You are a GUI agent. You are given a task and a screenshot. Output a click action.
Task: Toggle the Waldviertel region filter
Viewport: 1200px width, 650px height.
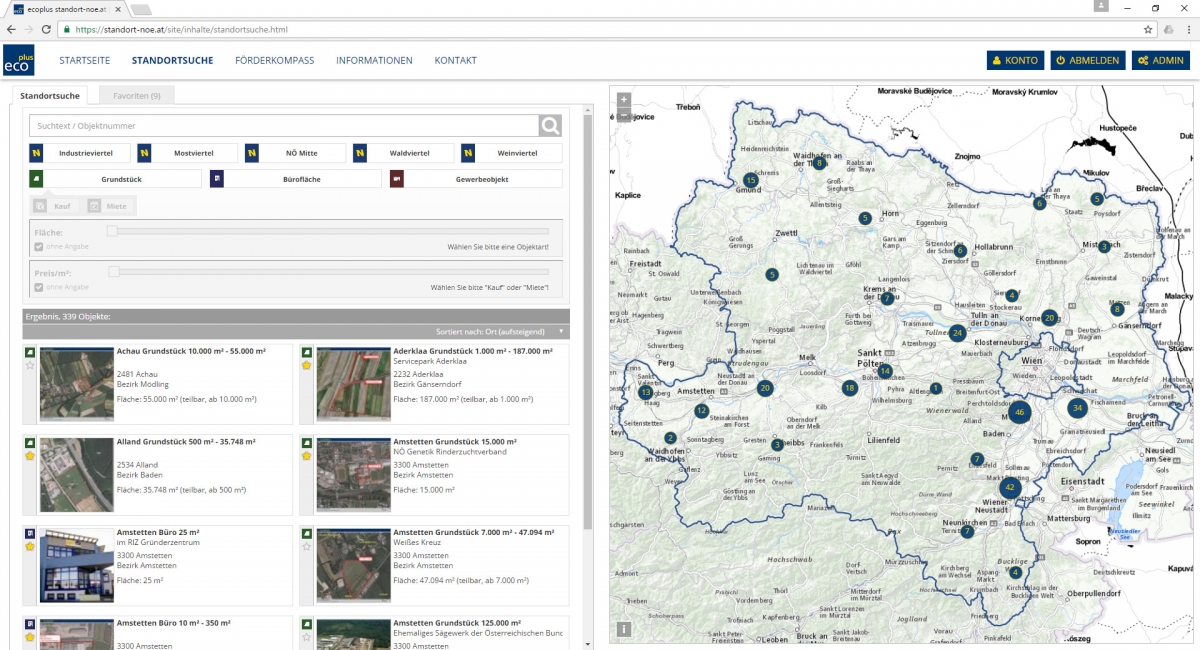pyautogui.click(x=403, y=153)
